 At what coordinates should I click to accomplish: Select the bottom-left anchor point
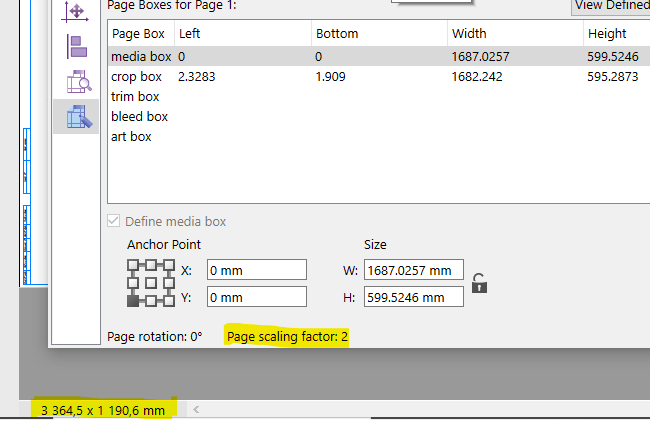pyautogui.click(x=133, y=301)
